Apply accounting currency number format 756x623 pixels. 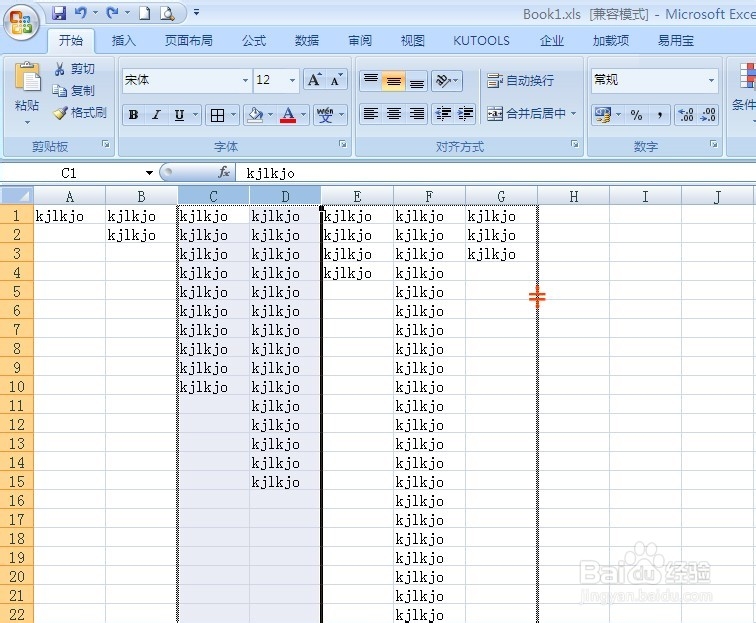click(x=603, y=115)
